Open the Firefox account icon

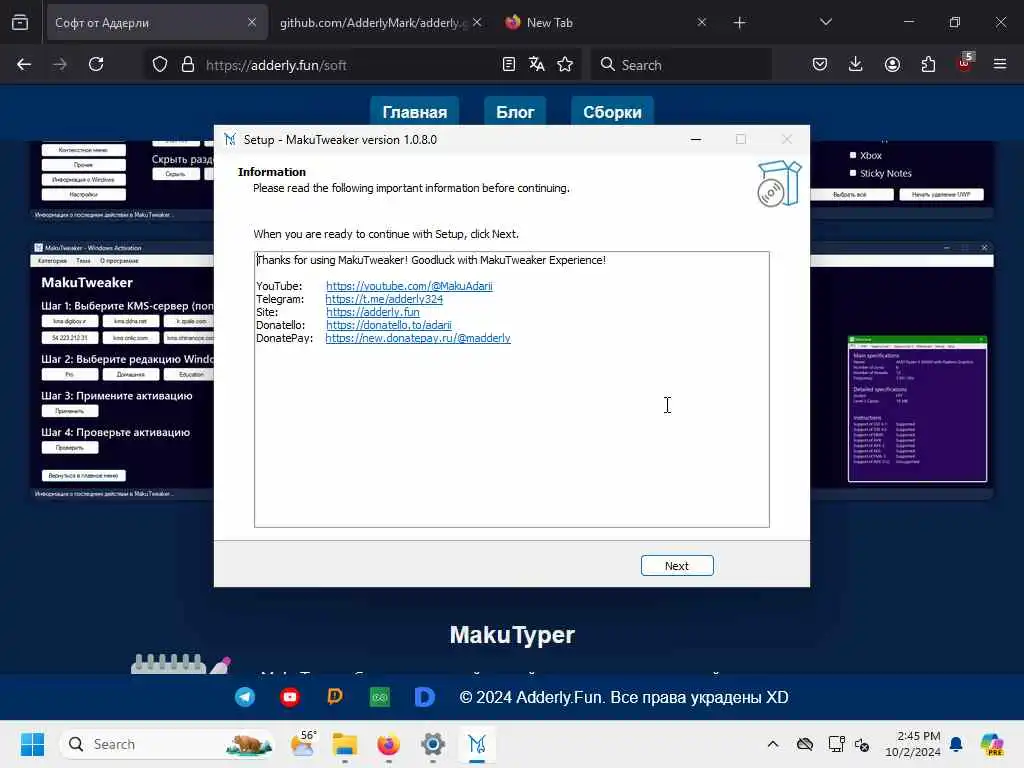[x=892, y=64]
